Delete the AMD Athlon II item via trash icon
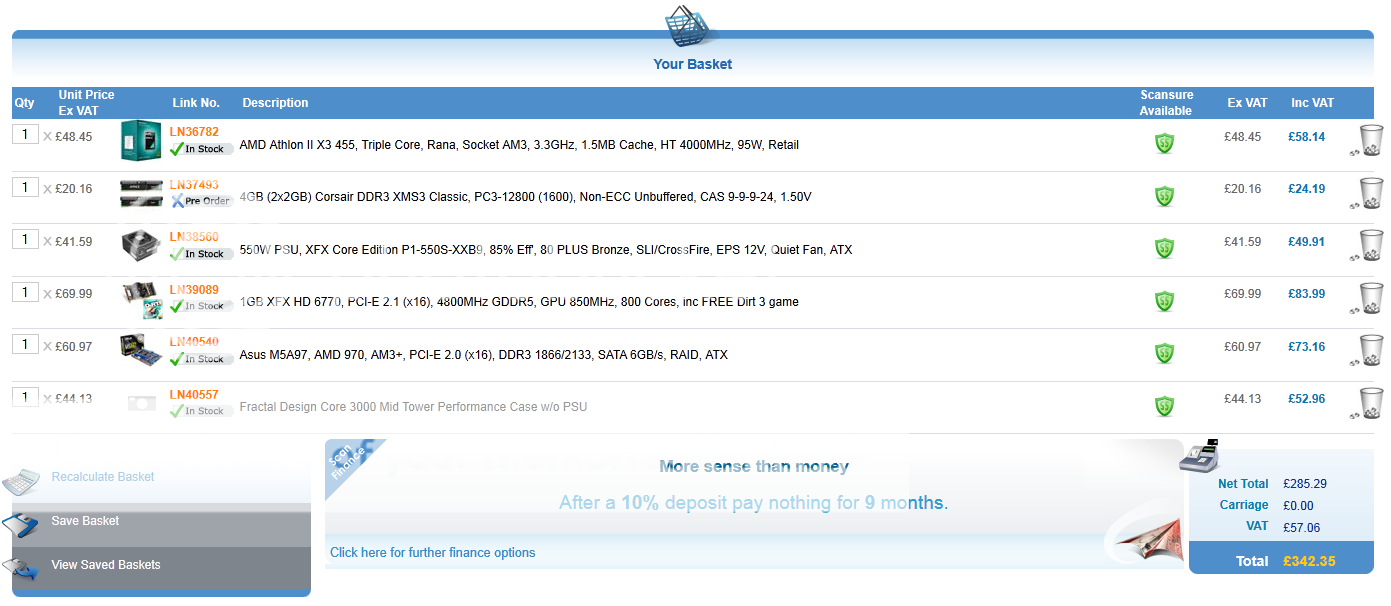The image size is (1391, 606). pyautogui.click(x=1371, y=140)
